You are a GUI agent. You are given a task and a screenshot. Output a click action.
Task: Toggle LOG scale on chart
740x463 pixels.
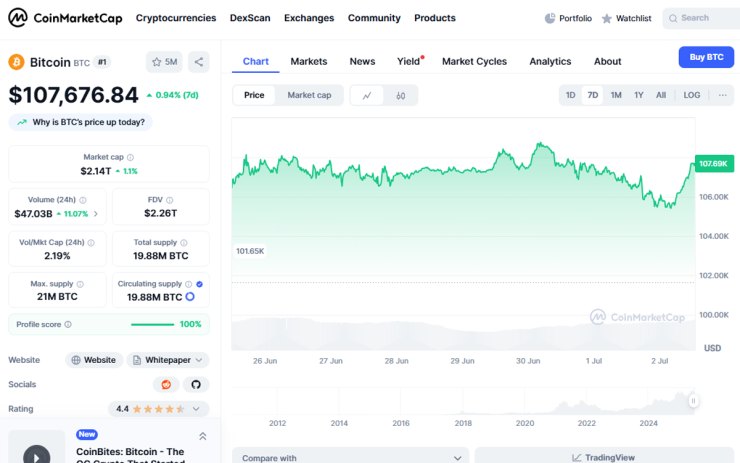point(692,95)
